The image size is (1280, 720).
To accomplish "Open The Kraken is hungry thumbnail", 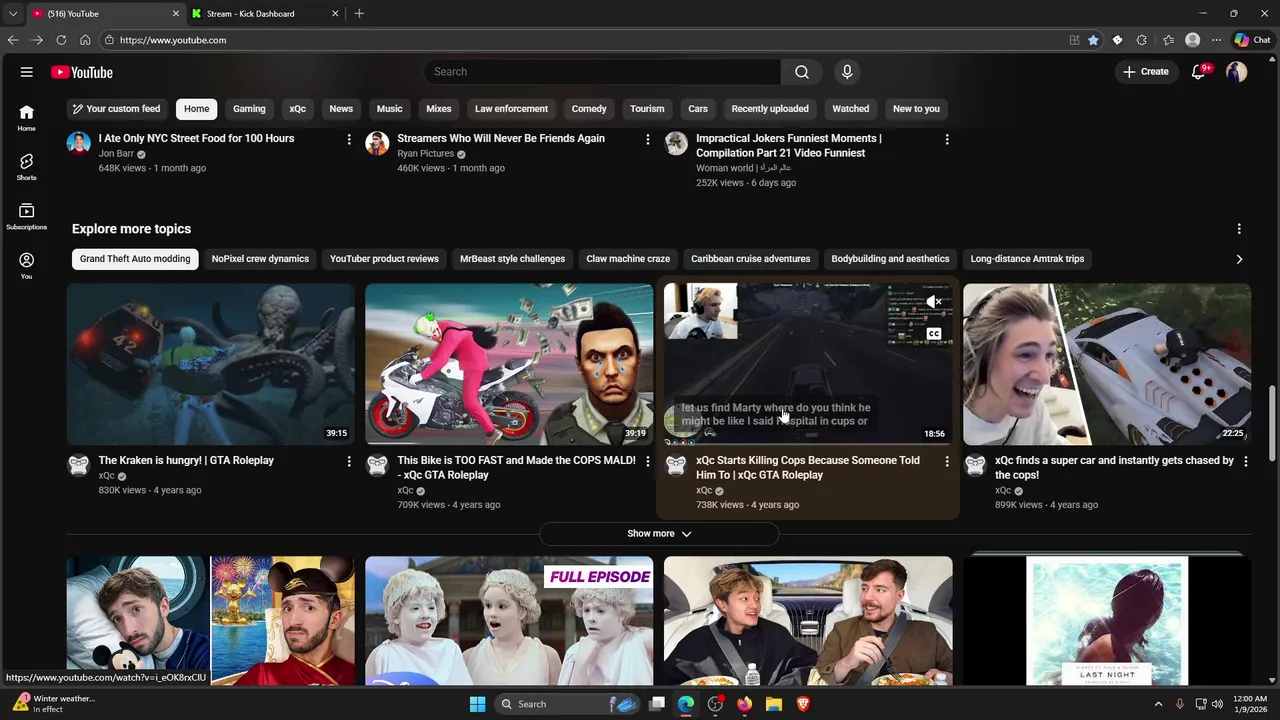I will [211, 364].
